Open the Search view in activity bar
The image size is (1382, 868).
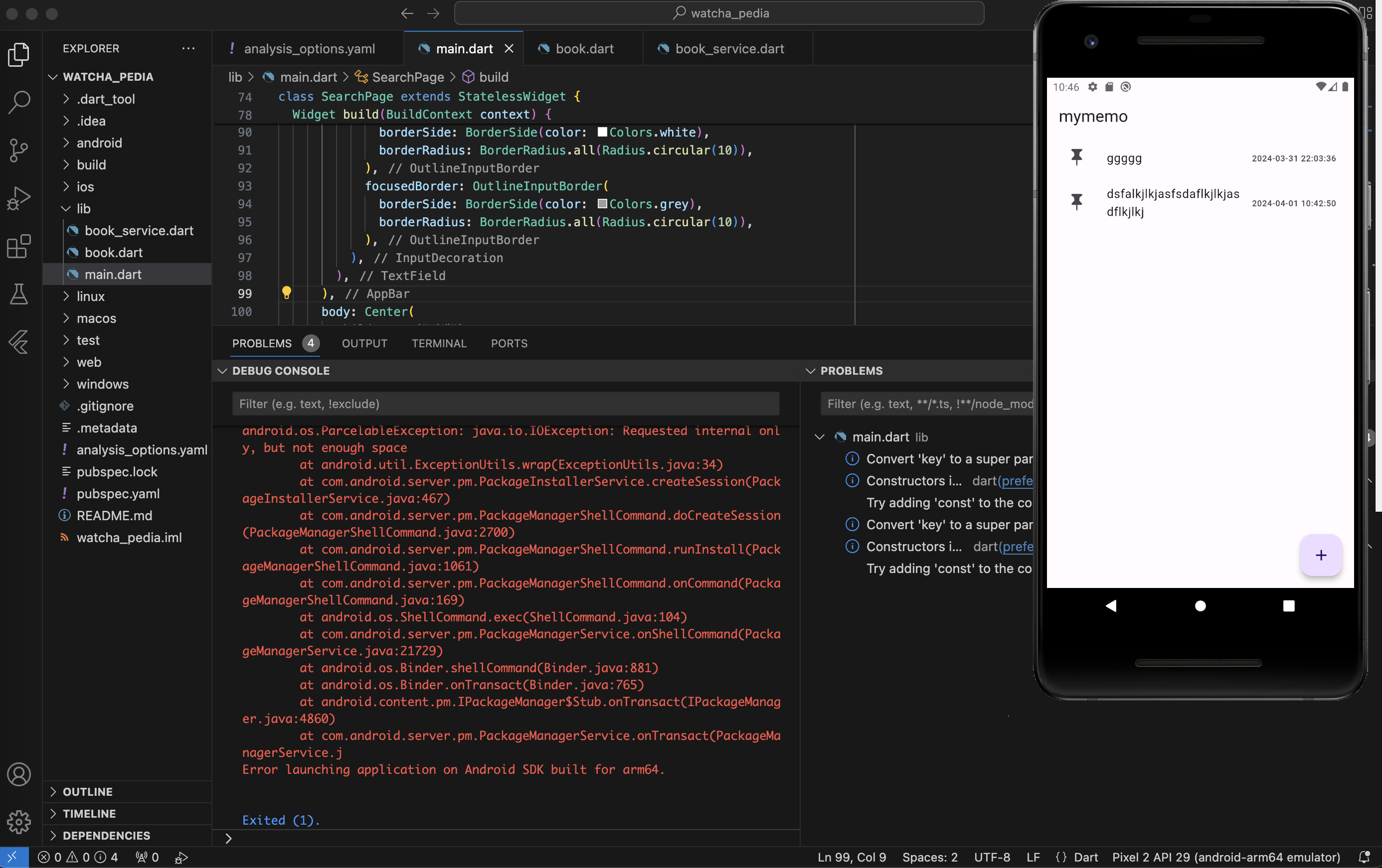[x=19, y=103]
